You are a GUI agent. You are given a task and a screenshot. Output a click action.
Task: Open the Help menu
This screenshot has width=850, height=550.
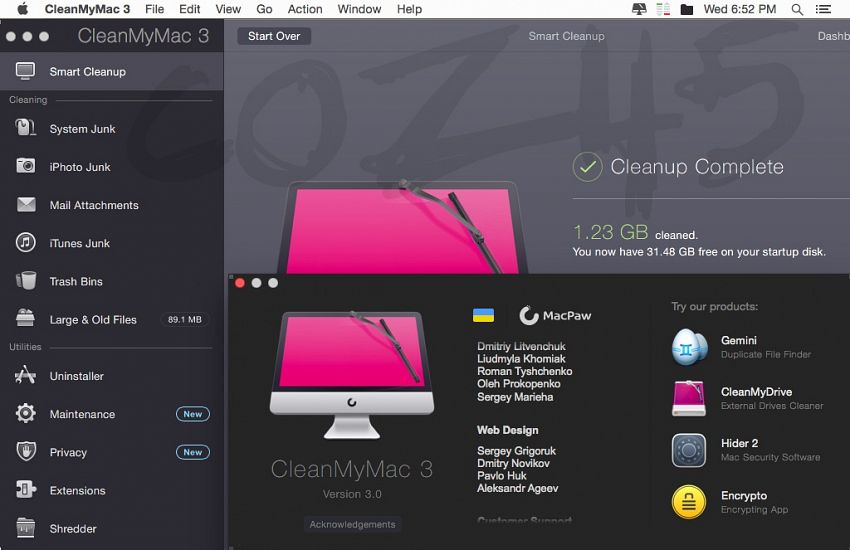coord(409,9)
